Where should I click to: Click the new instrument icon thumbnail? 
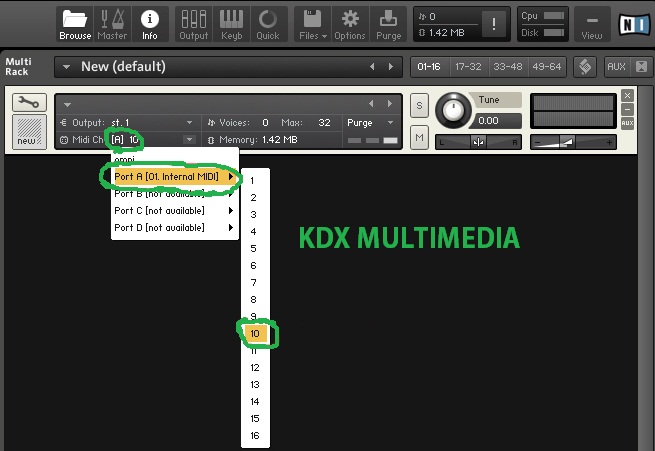click(29, 132)
